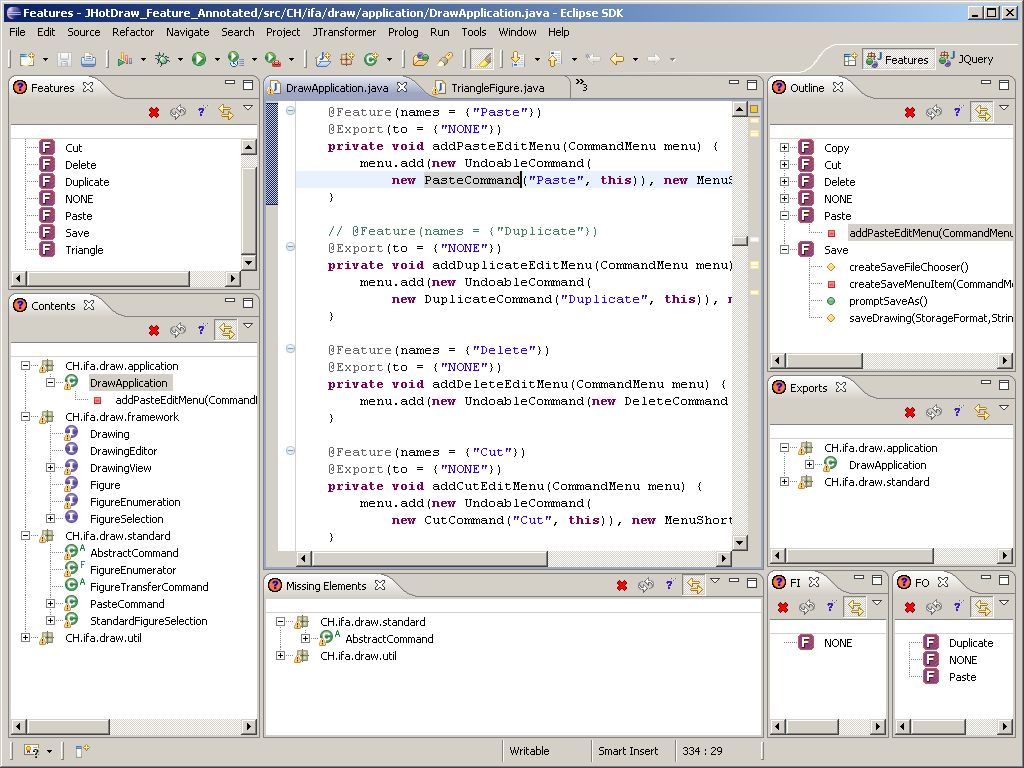This screenshot has height=768, width=1024.
Task: Expand the PasteCommand node in Contents
Action: 50,603
